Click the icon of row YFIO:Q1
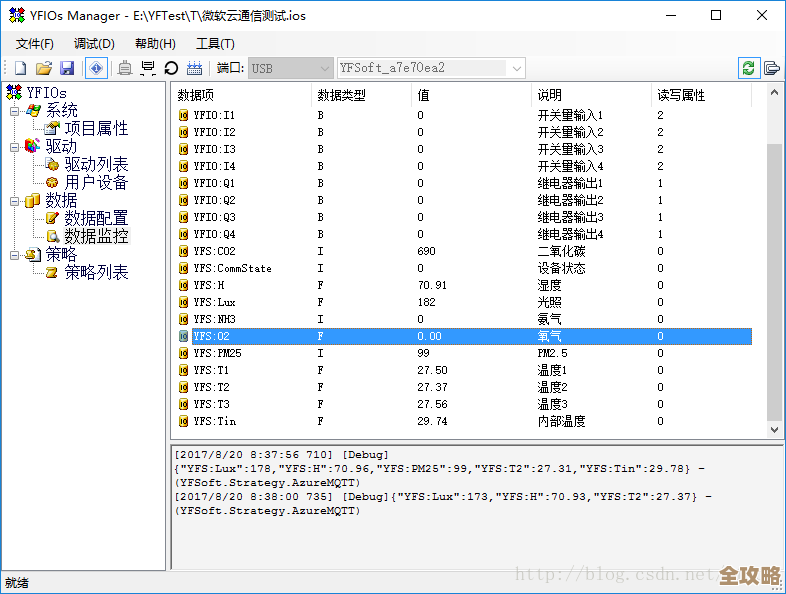786x594 pixels. click(x=183, y=183)
